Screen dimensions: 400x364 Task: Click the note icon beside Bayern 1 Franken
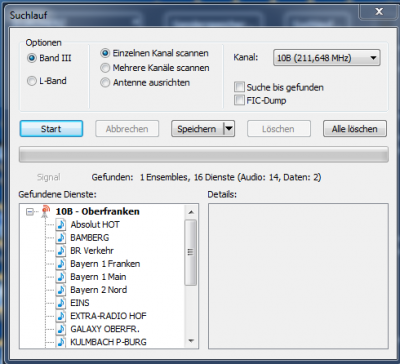point(61,264)
